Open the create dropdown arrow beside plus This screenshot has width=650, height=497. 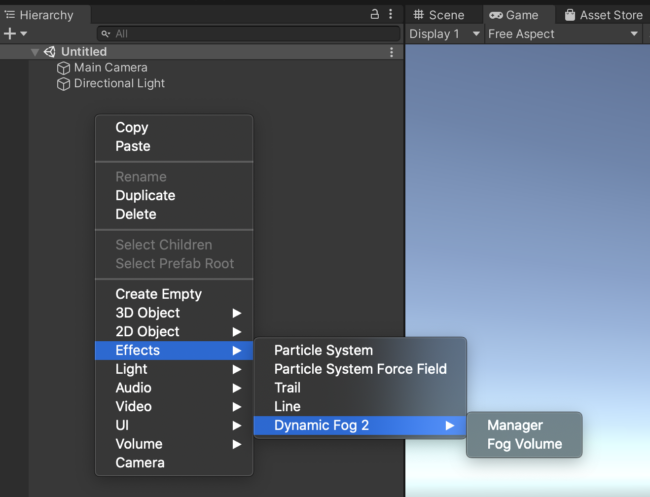(x=24, y=34)
